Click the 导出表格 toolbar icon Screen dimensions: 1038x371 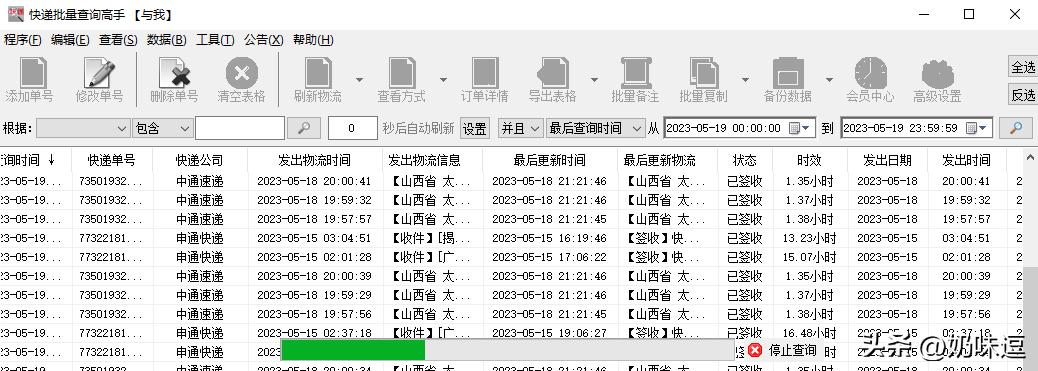click(x=553, y=72)
